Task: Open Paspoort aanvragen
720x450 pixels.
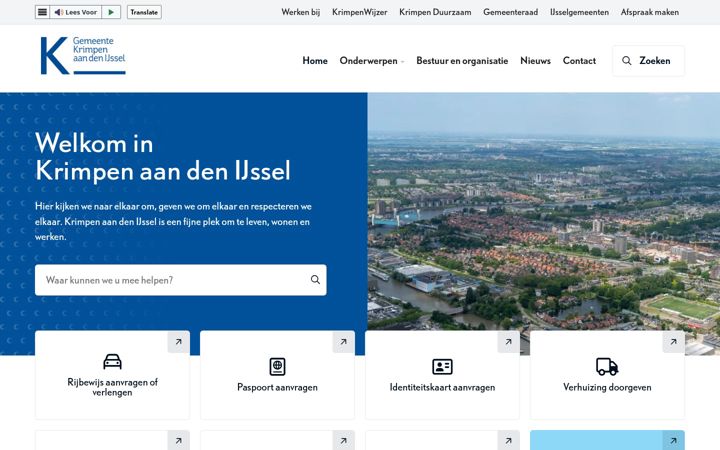Action: (x=277, y=387)
